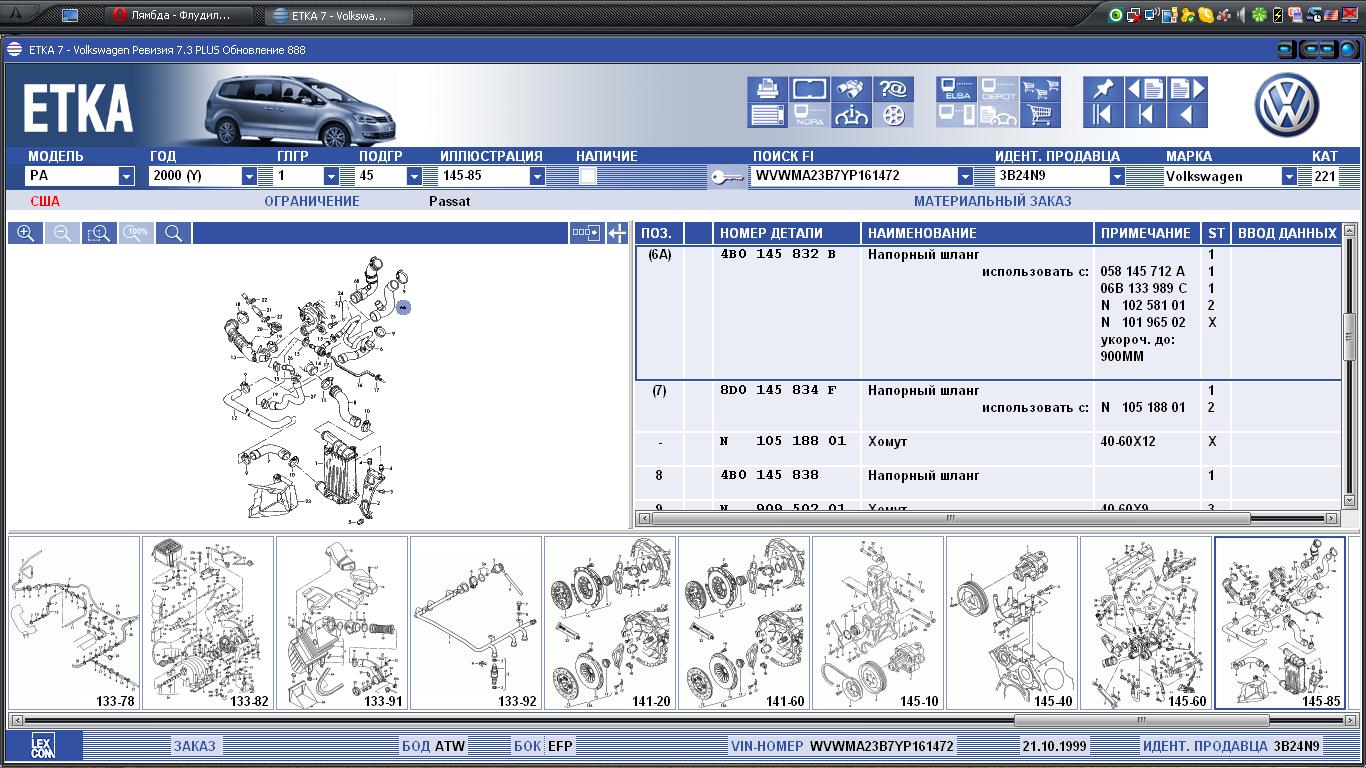Click the thumbnails strip toggle icon
Screen dimensions: 1366x768
(x=586, y=233)
